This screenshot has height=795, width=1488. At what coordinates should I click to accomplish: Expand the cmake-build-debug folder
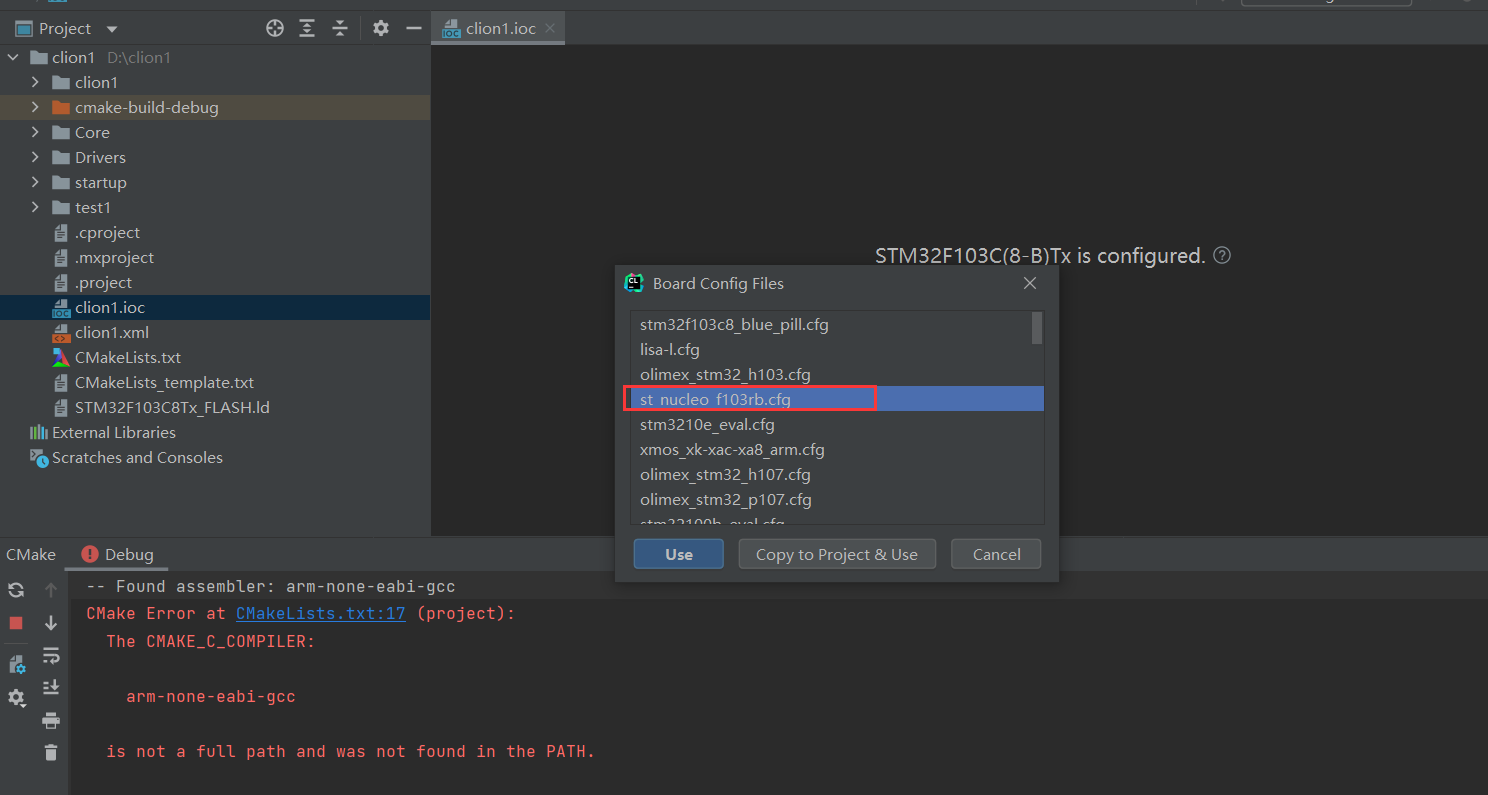pos(35,108)
